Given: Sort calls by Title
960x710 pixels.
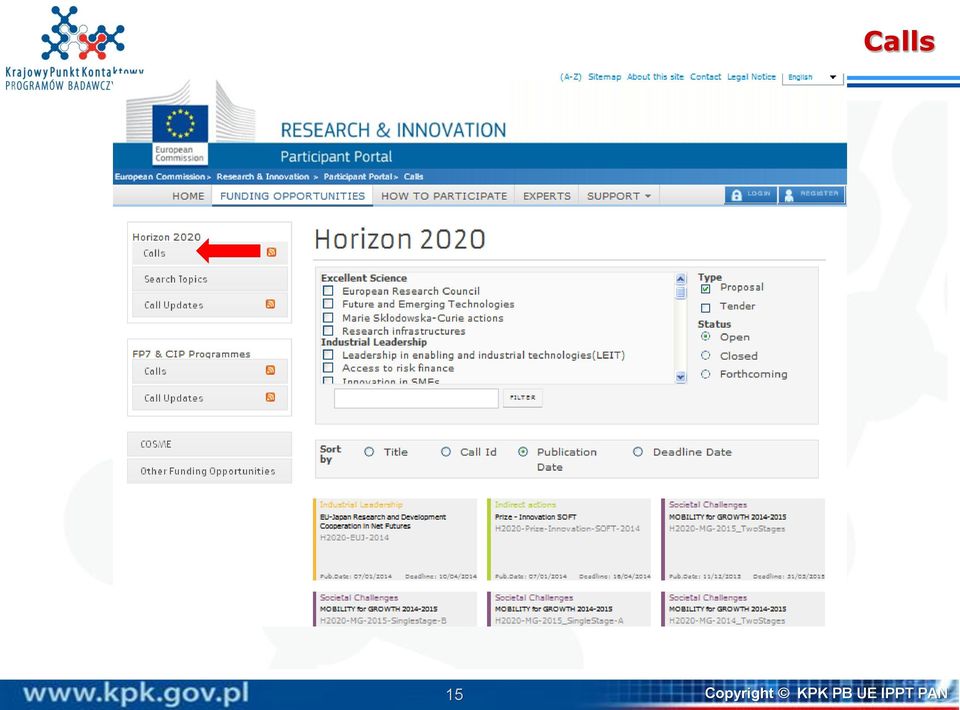Looking at the screenshot, I should pos(369,452).
